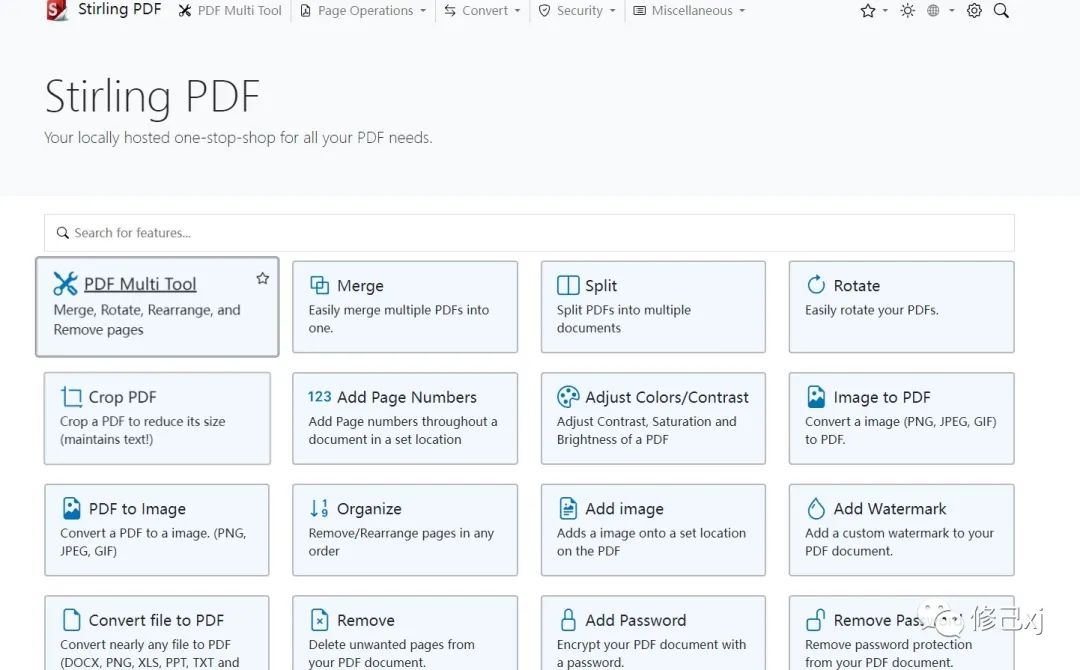1080x670 pixels.
Task: Click the PDF to Image icon
Action: coord(71,507)
